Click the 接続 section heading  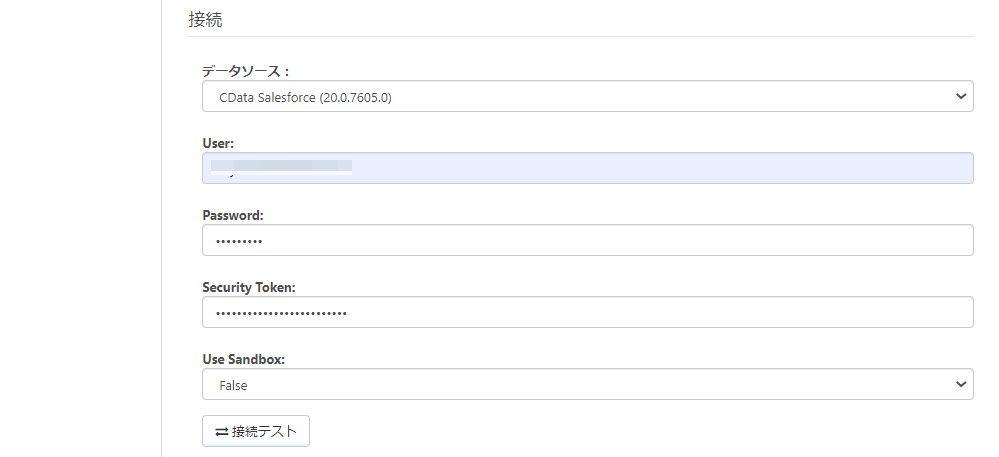(206, 19)
